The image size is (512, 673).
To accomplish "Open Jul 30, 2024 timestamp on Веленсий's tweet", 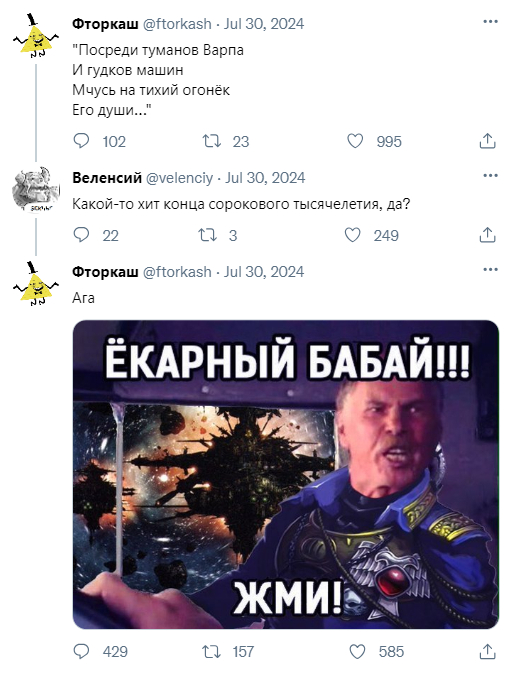I will (265, 178).
